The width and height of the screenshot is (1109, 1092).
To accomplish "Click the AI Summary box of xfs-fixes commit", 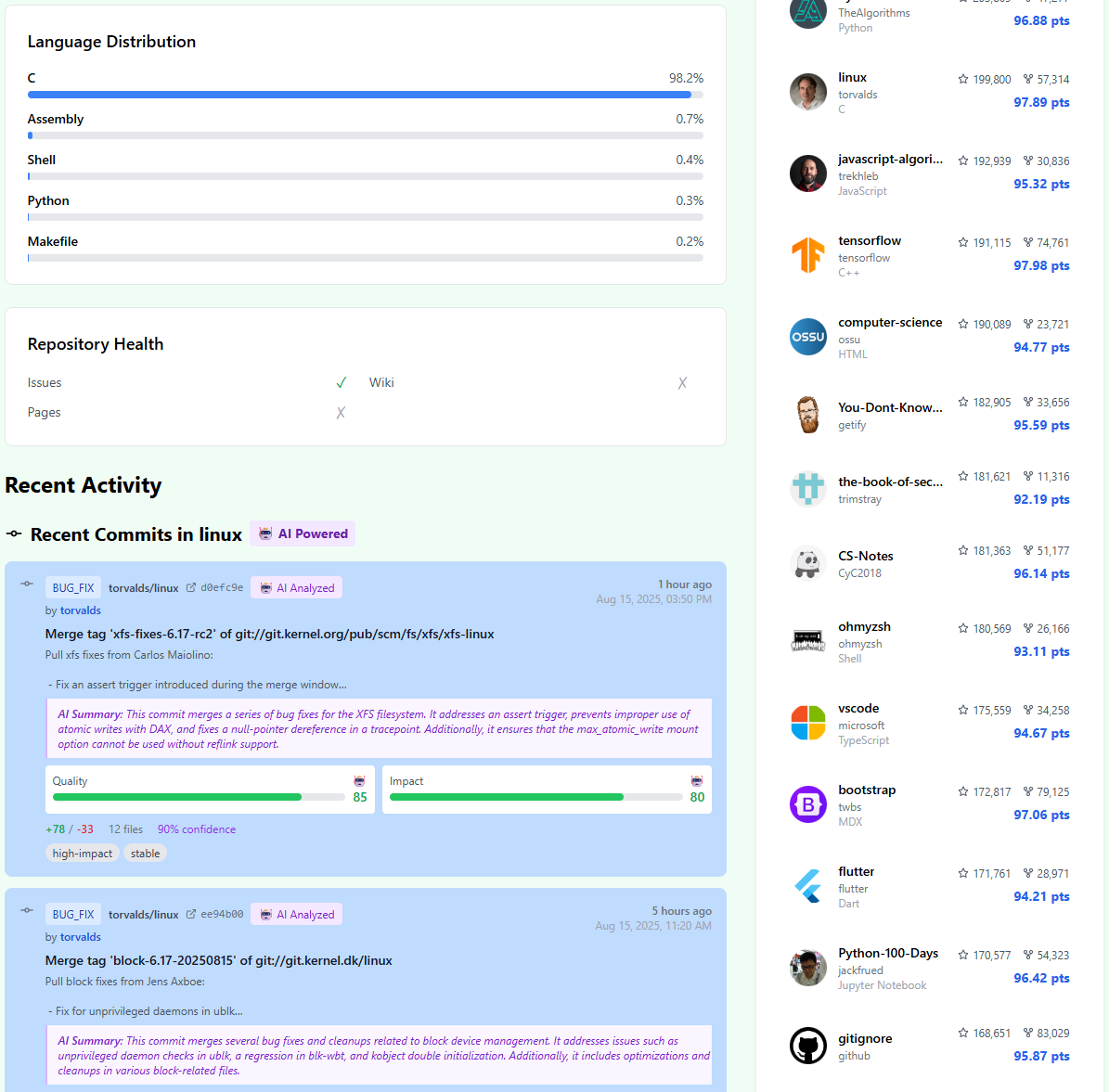I will (379, 728).
